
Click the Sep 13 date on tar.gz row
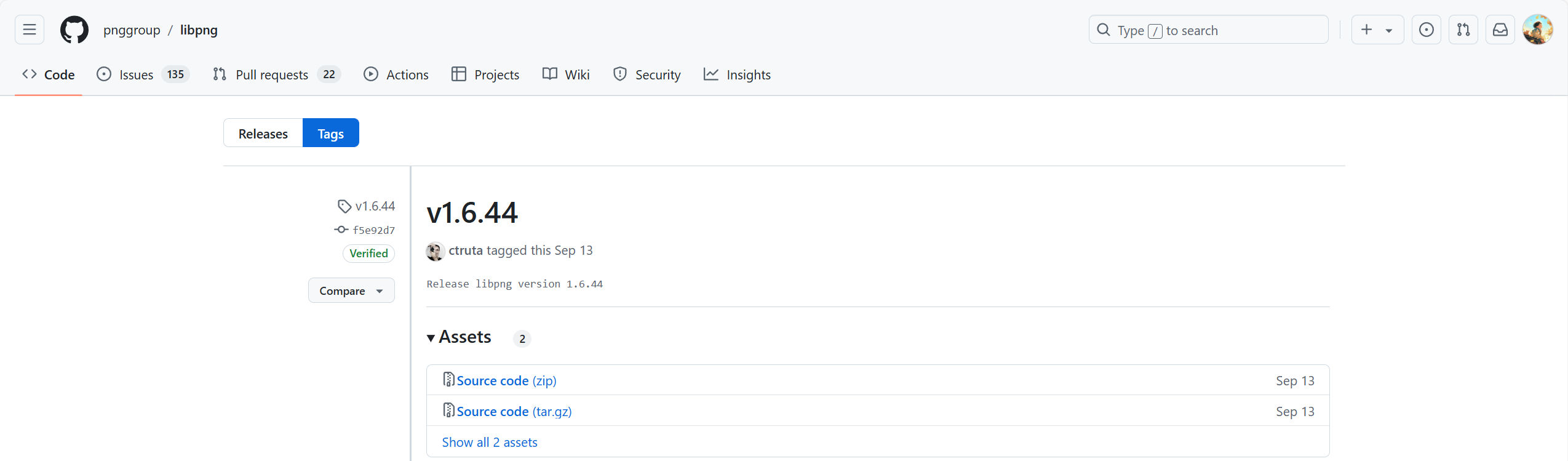click(x=1295, y=411)
